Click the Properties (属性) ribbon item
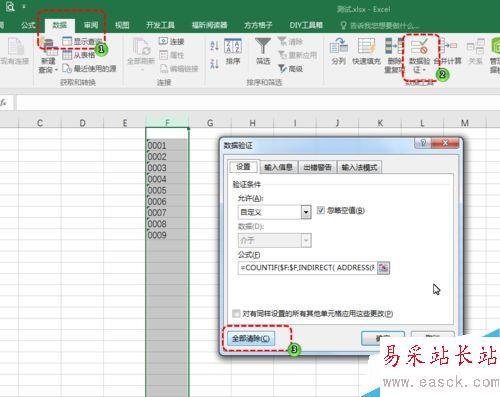500x397 pixels. [171, 55]
